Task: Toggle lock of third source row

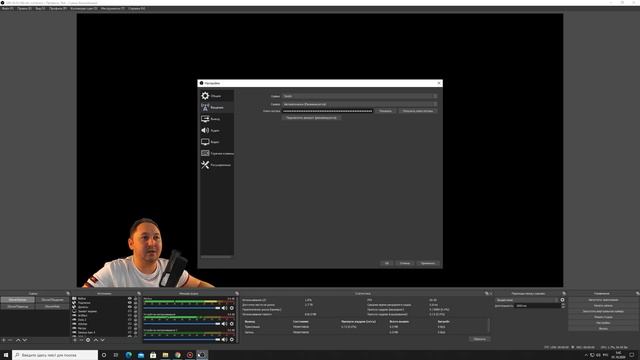Action: click(136, 307)
